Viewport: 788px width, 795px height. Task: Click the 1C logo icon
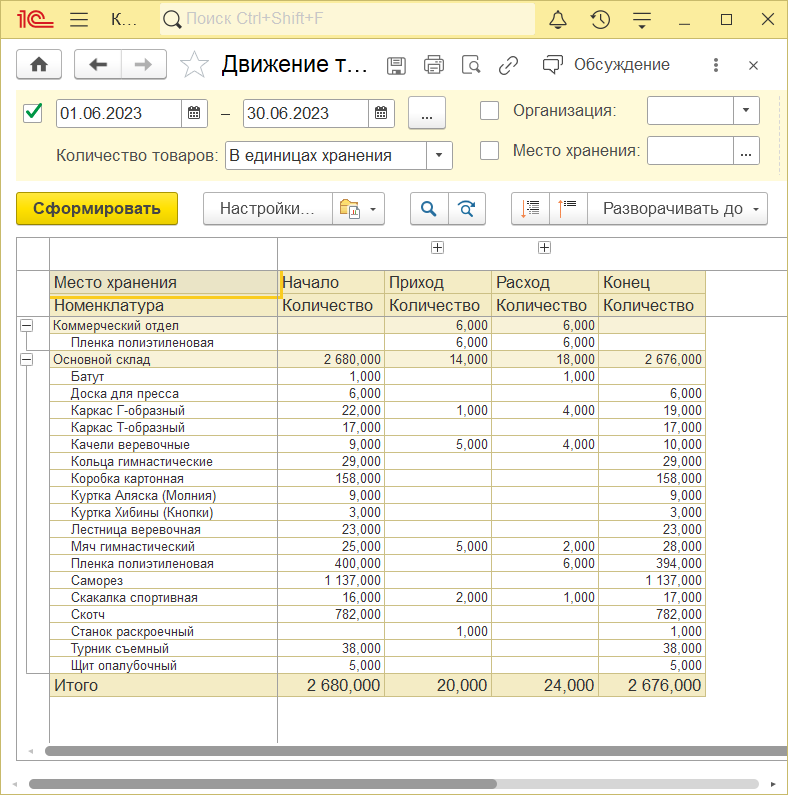pyautogui.click(x=34, y=19)
